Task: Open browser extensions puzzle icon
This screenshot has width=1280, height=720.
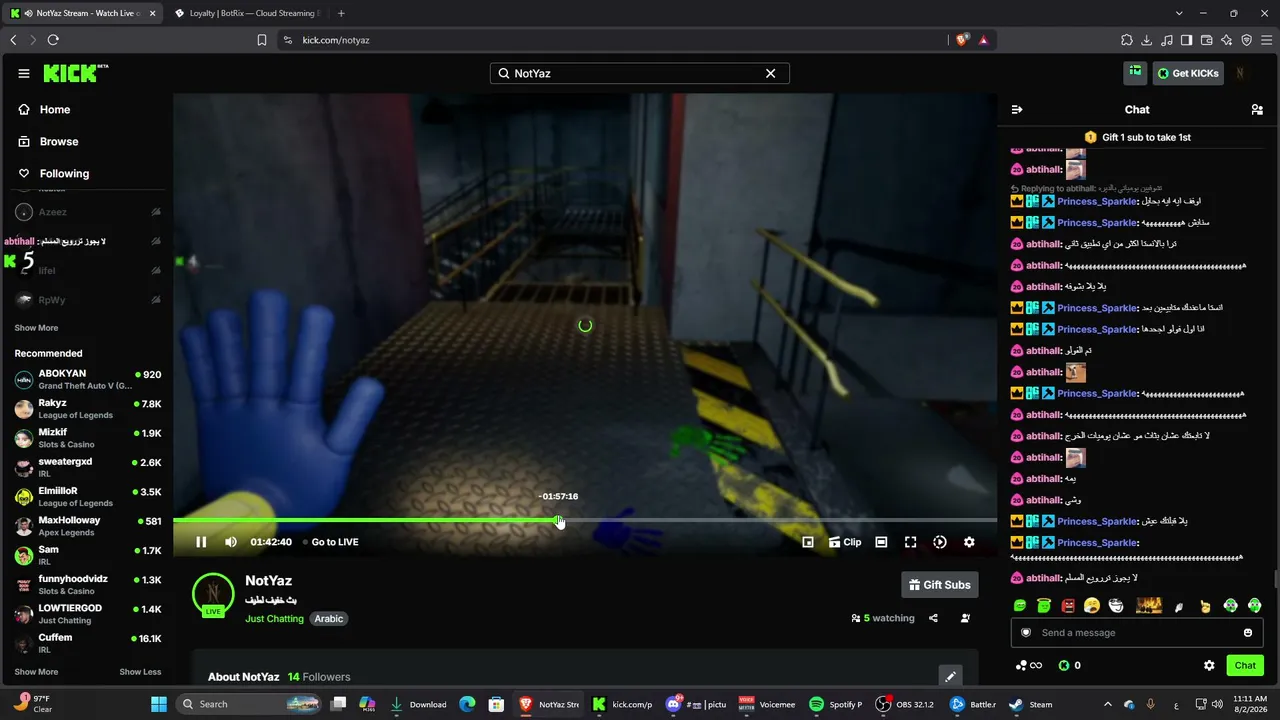Action: [x=1127, y=40]
